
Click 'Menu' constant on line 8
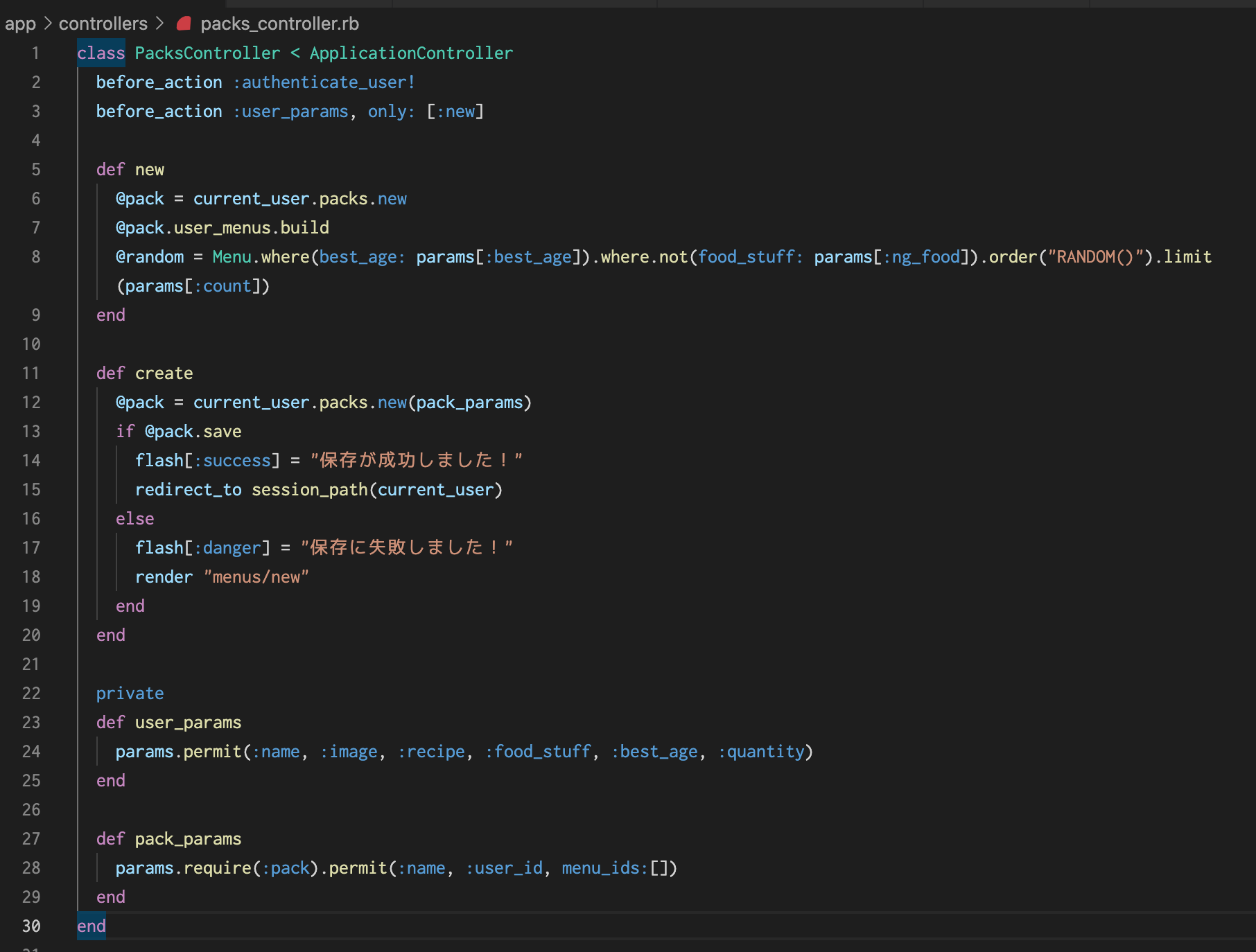click(x=232, y=257)
